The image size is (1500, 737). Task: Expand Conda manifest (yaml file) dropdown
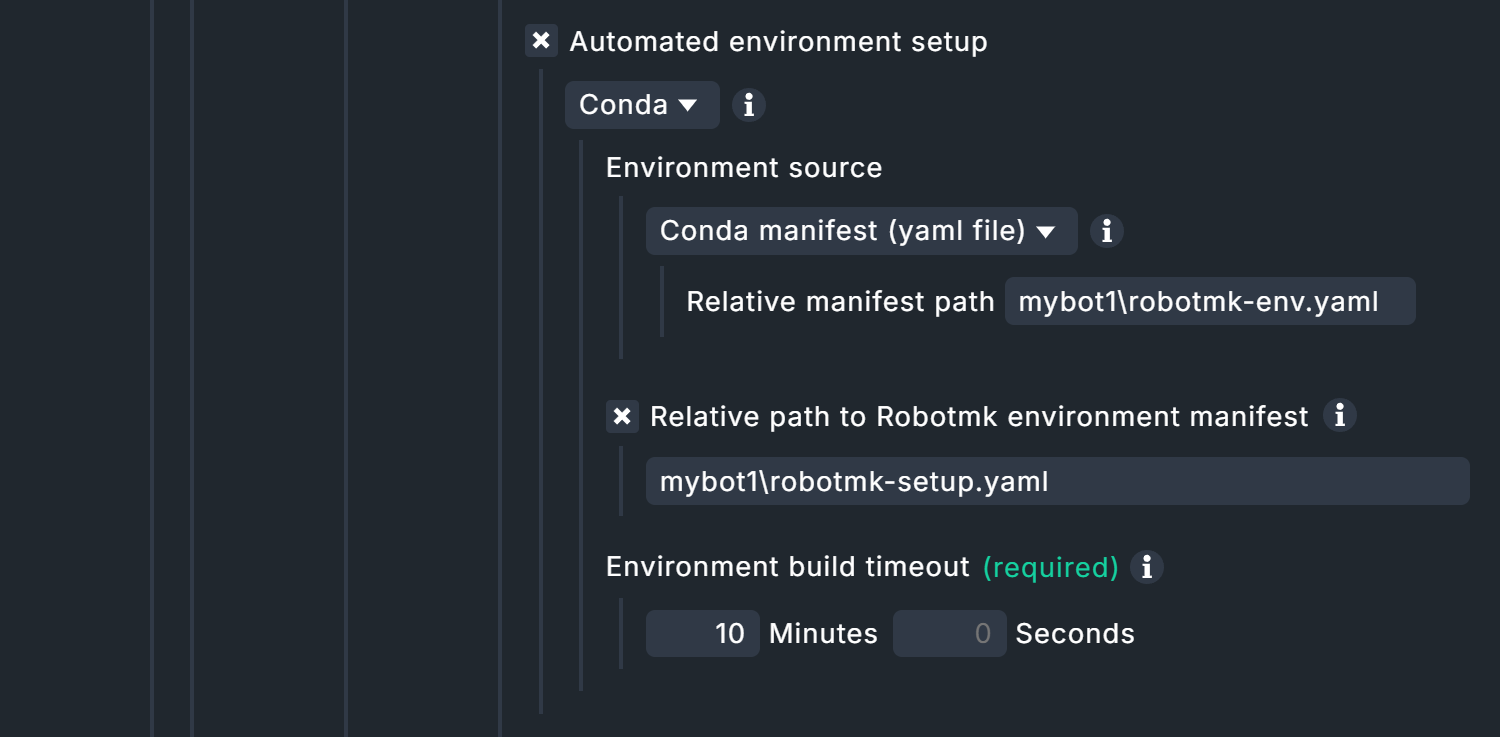[860, 231]
